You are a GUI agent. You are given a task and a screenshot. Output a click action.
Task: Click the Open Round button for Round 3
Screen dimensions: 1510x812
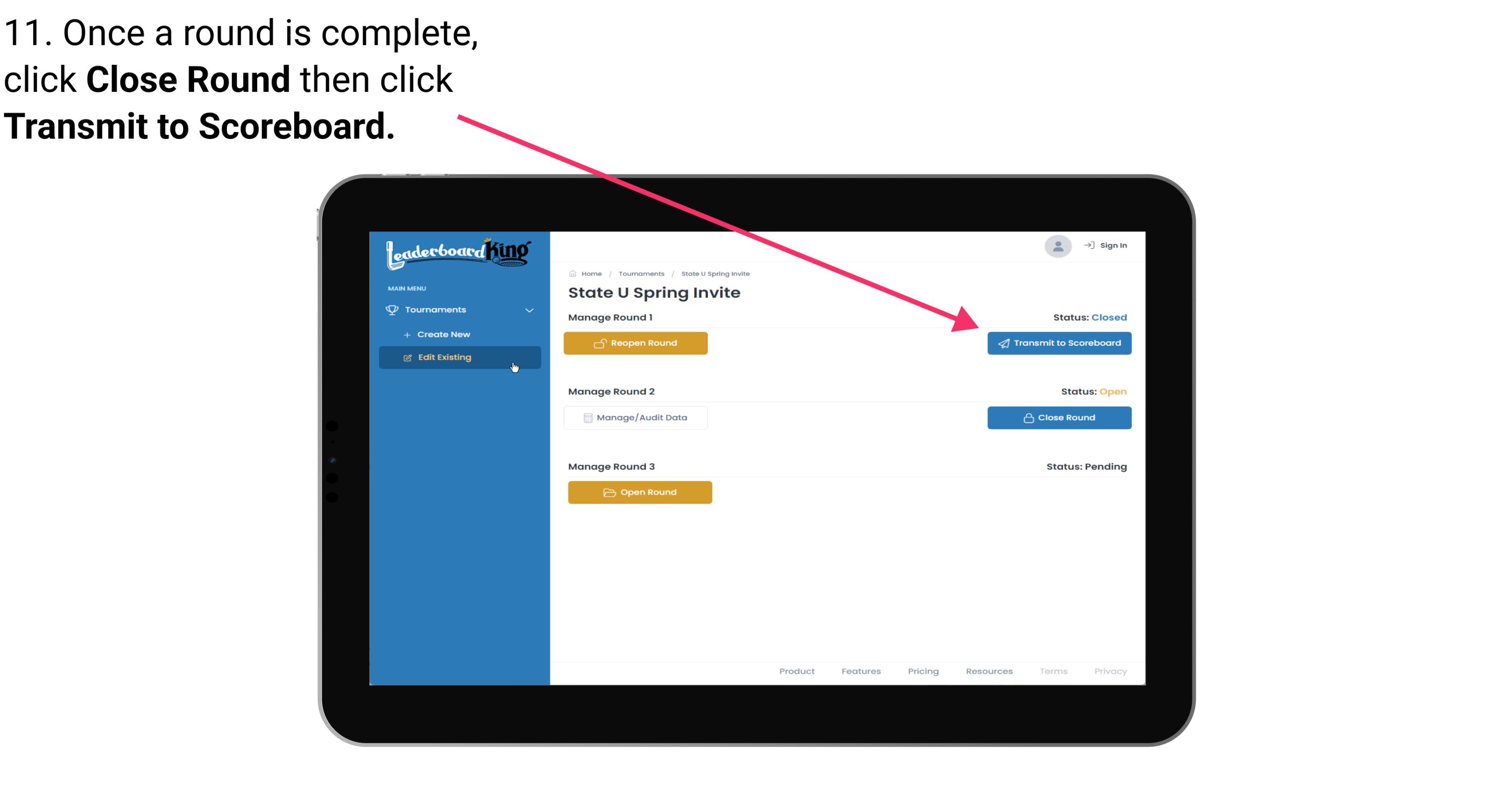[640, 491]
